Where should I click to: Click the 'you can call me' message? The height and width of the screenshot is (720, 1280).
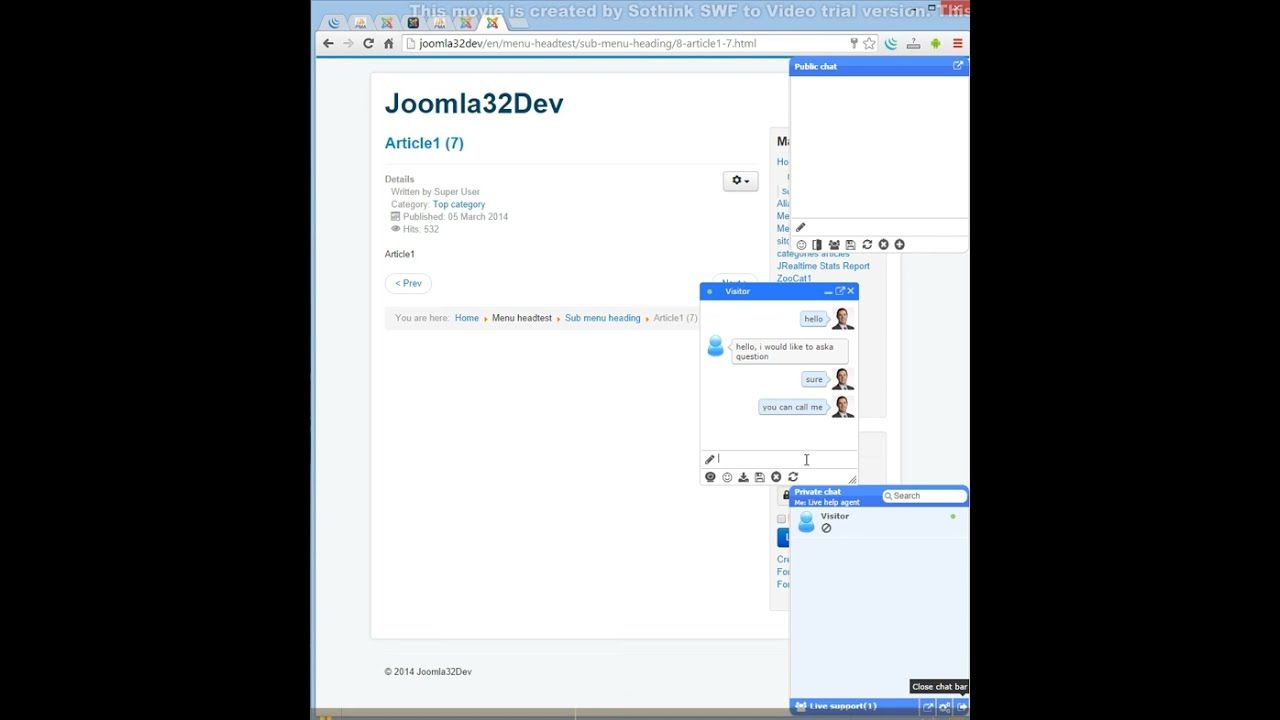pos(792,407)
